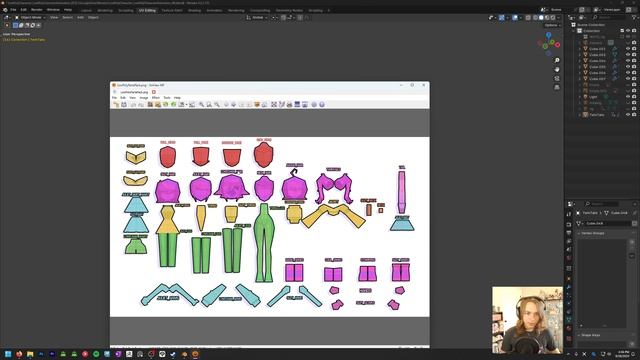Open editor type selector in 3D viewport
Screen dimensions: 640x360
tap(7, 18)
